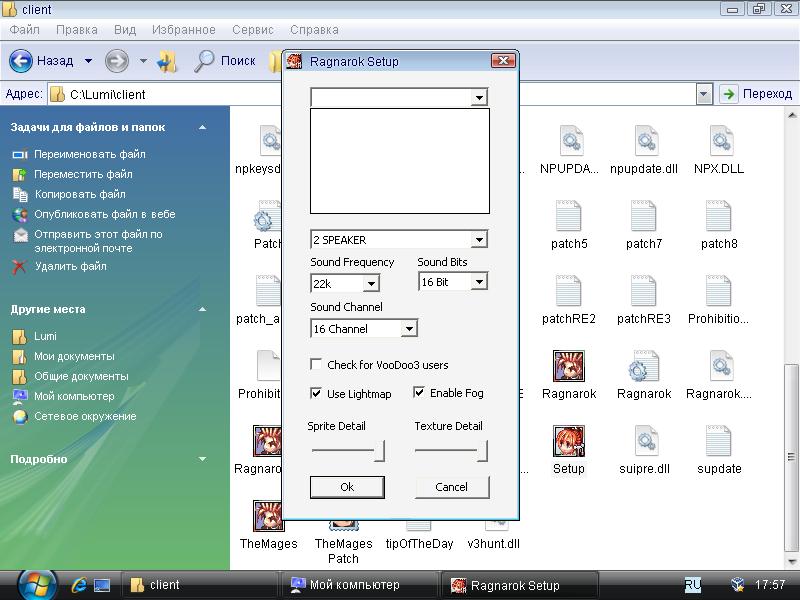Image resolution: width=800 pixels, height=600 pixels.
Task: Select the Setup application icon
Action: coord(568,441)
